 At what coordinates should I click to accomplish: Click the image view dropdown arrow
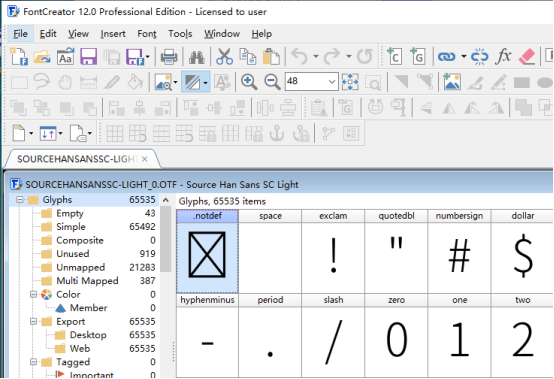coord(176,82)
